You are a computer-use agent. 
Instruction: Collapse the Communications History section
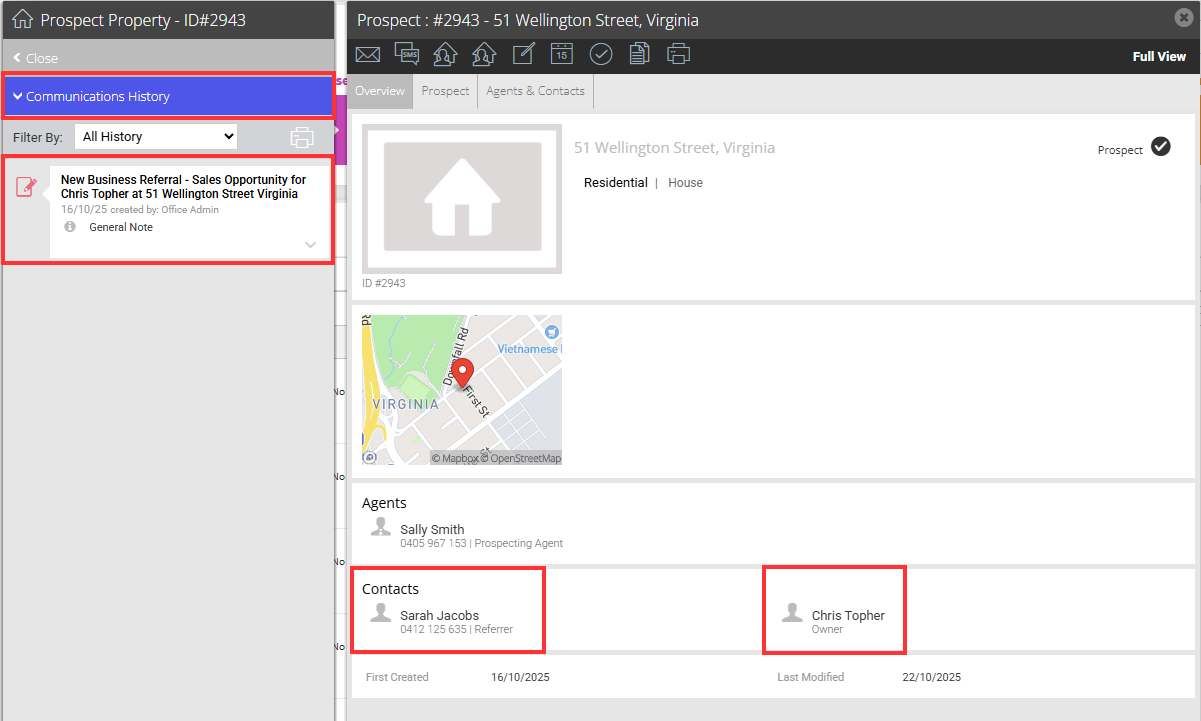168,97
